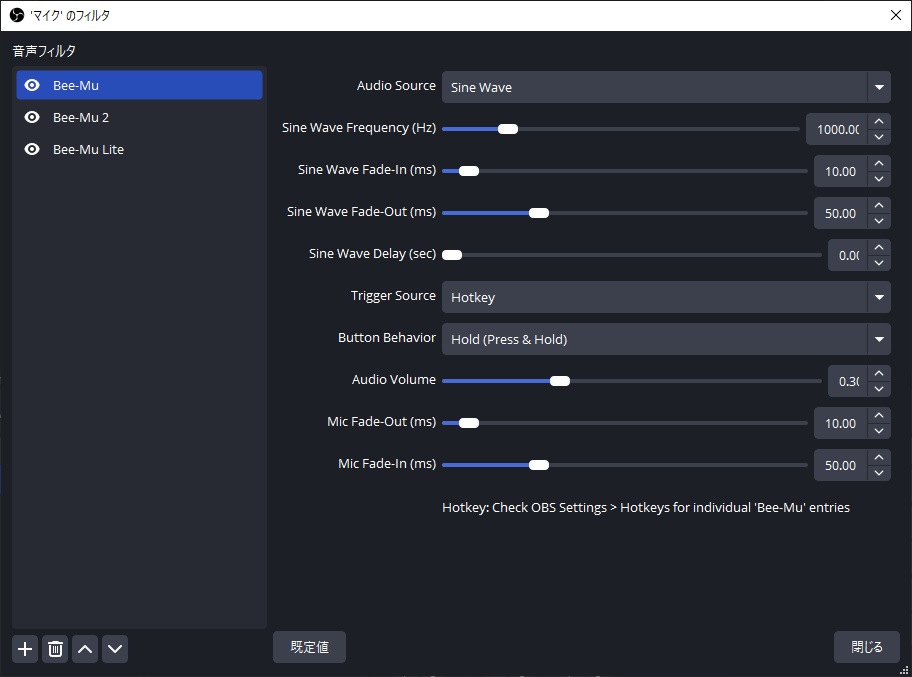This screenshot has height=677, width=912.
Task: Open Button Behavior dropdown
Action: point(666,339)
